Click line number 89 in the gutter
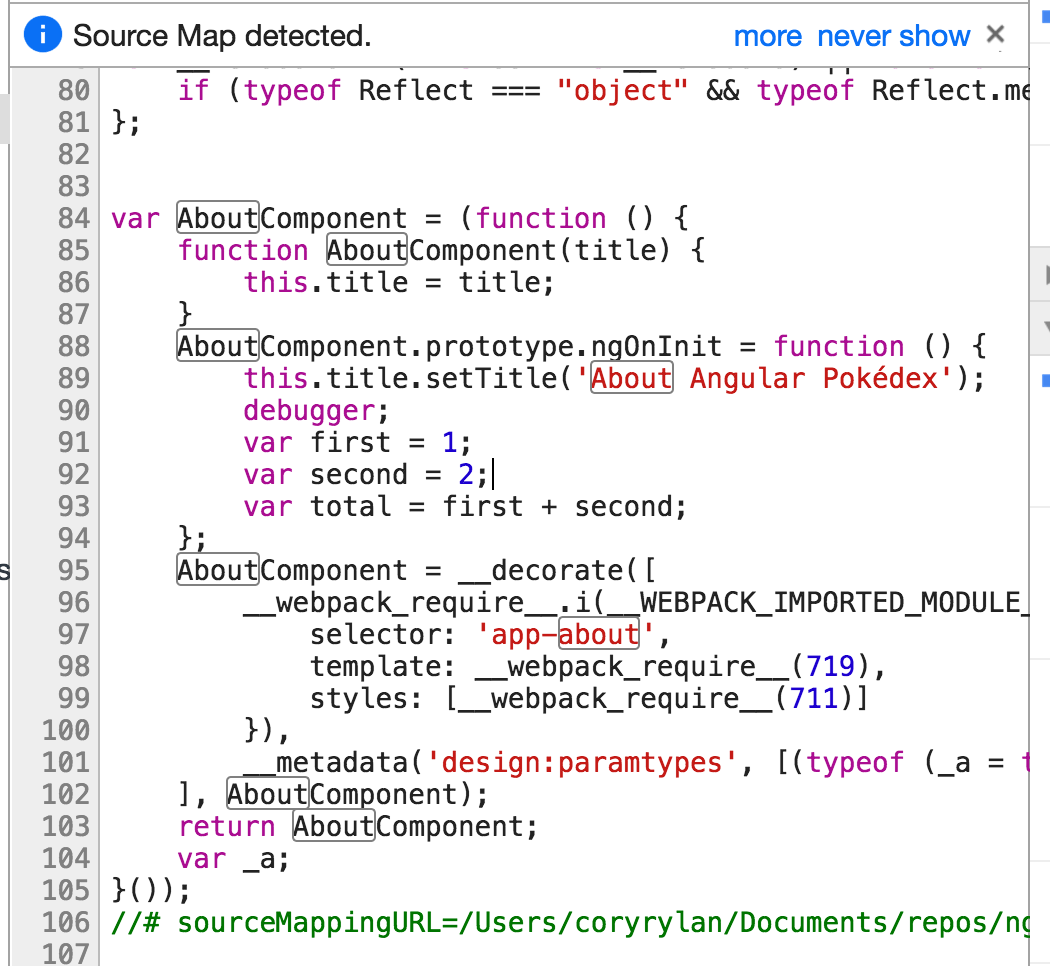 [74, 378]
